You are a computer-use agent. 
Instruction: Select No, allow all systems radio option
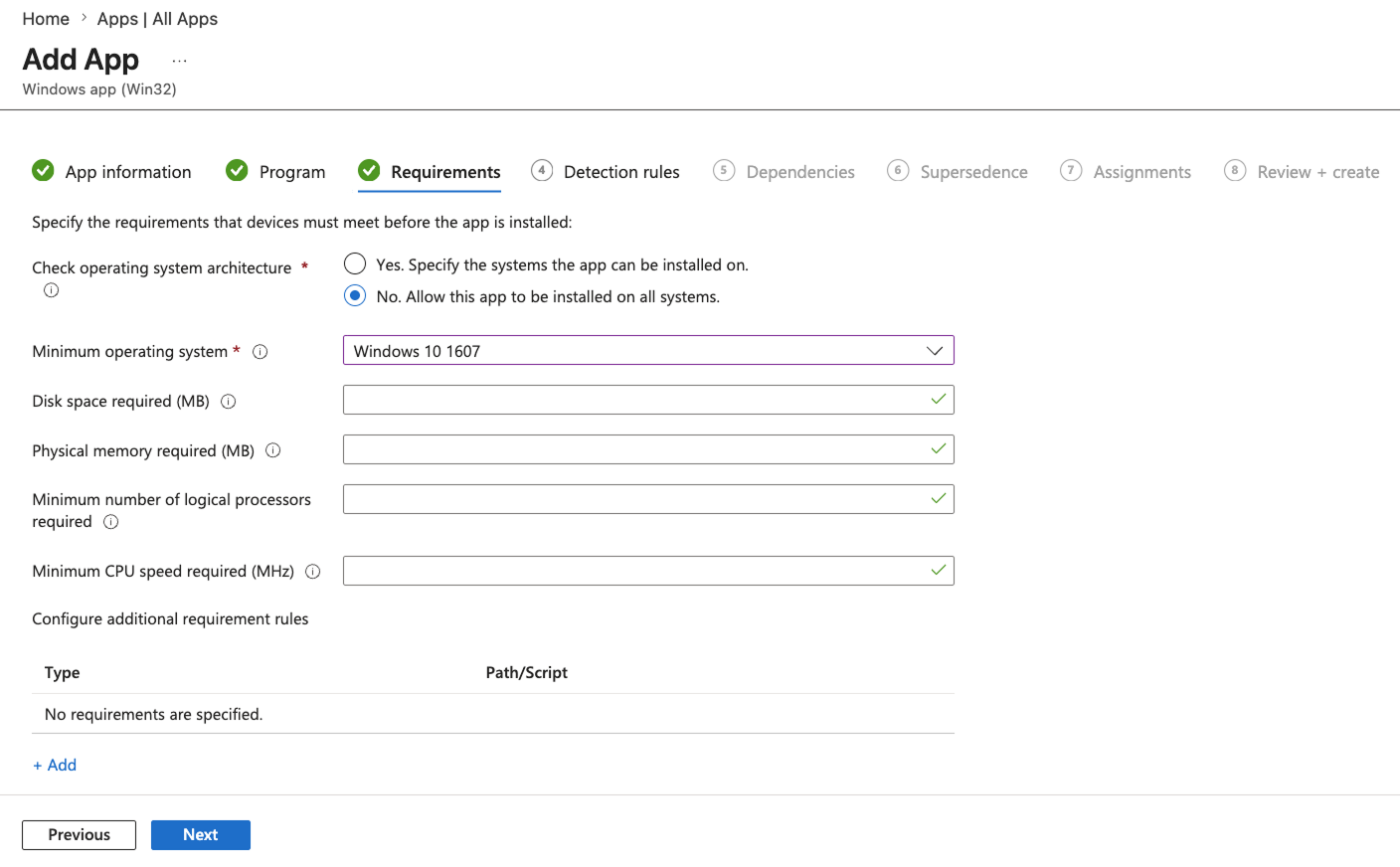pyautogui.click(x=355, y=295)
